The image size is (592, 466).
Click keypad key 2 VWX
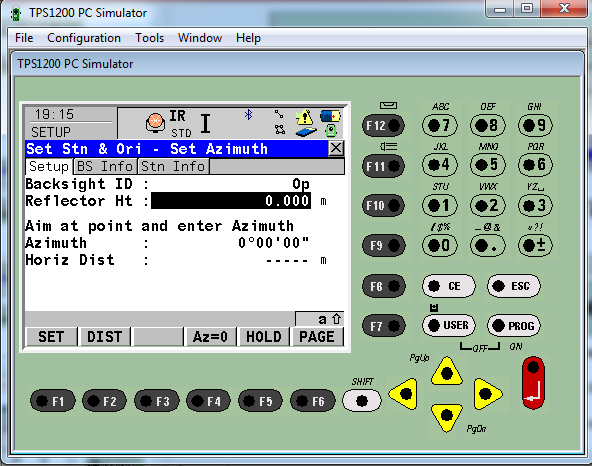coord(487,205)
